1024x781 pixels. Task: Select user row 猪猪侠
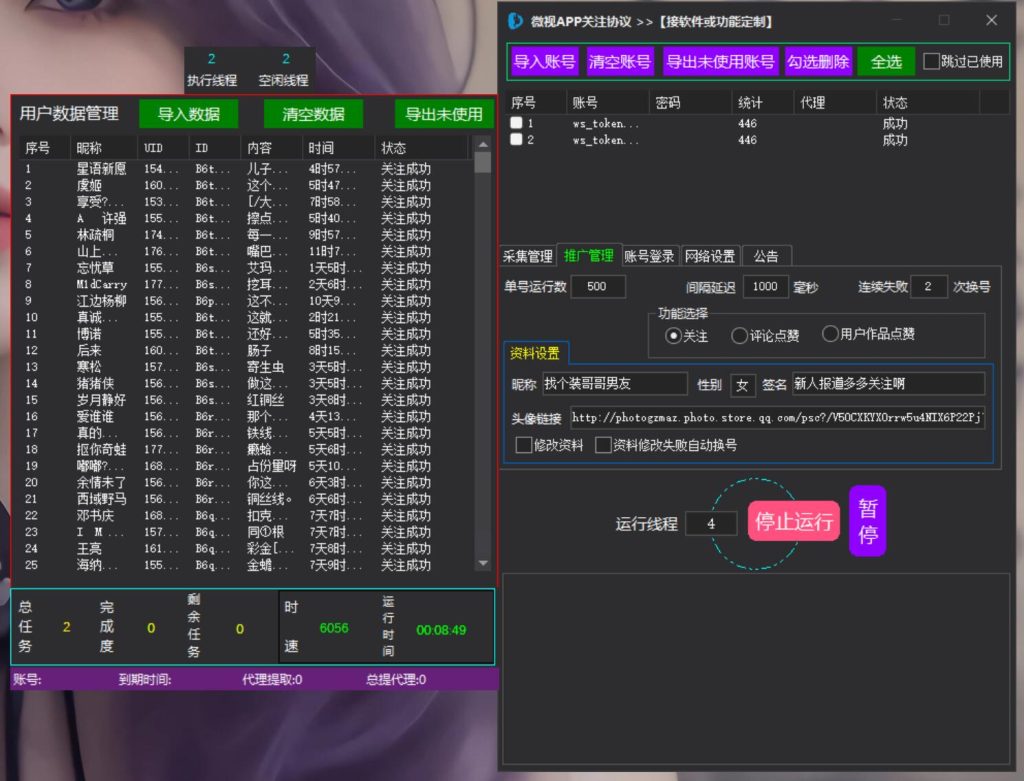[x=245, y=383]
